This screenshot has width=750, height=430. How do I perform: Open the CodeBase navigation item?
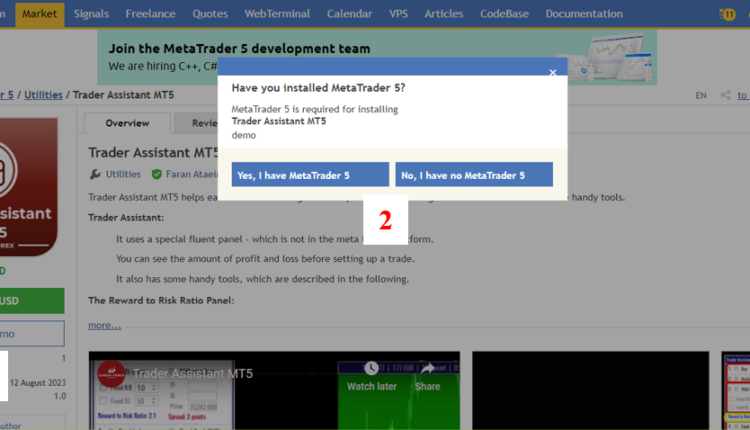click(x=505, y=14)
